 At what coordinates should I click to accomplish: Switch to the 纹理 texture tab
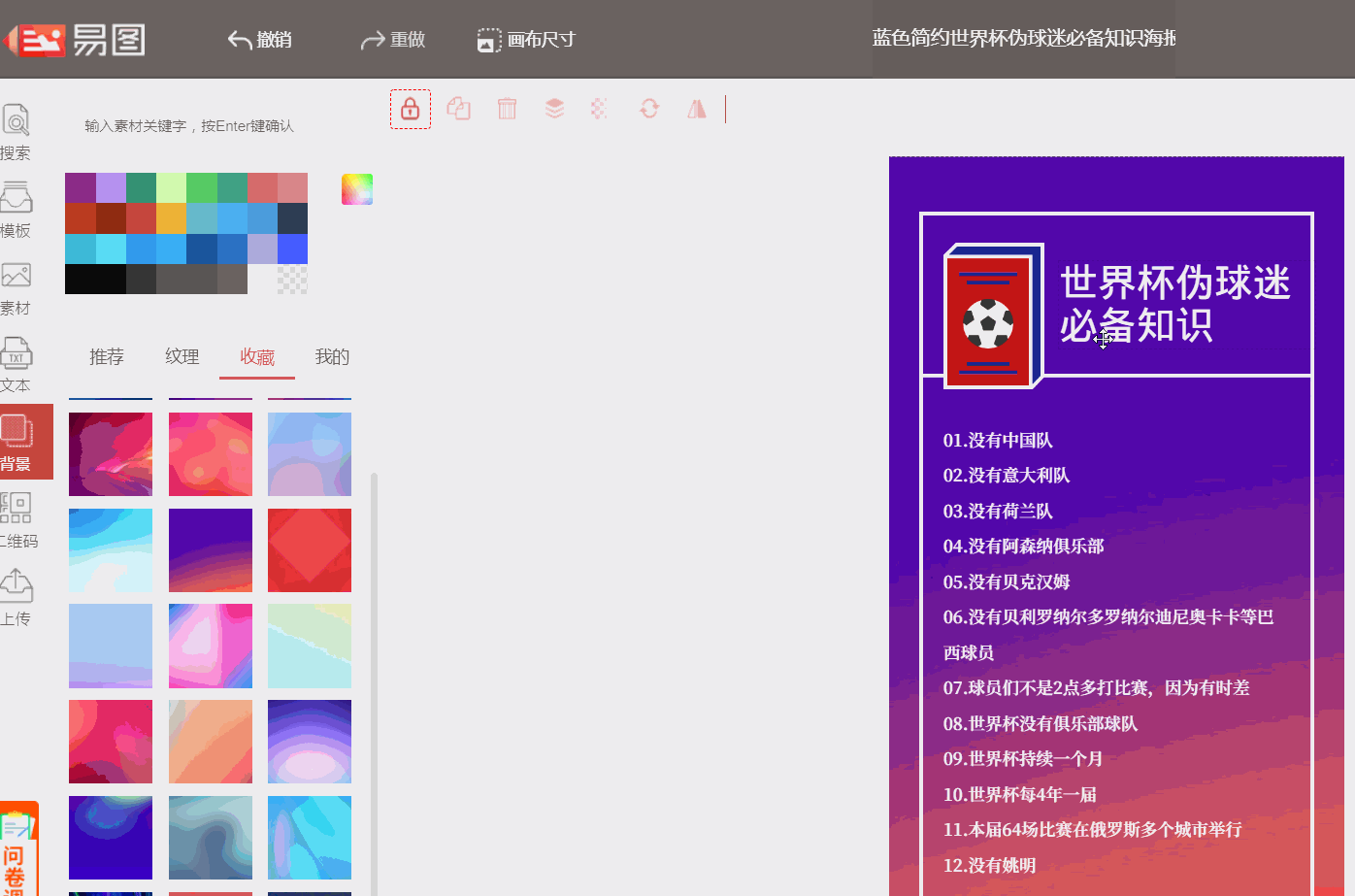182,356
